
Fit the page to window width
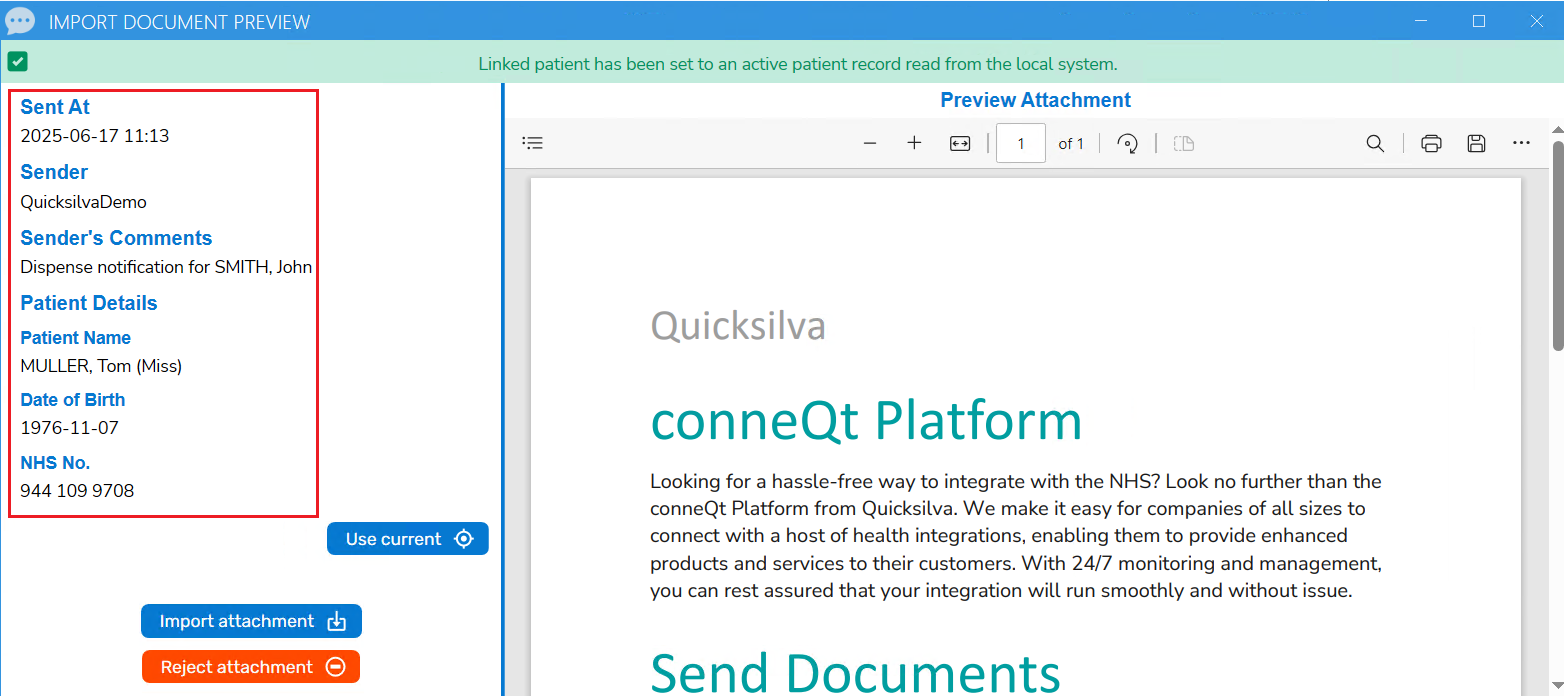tap(959, 143)
